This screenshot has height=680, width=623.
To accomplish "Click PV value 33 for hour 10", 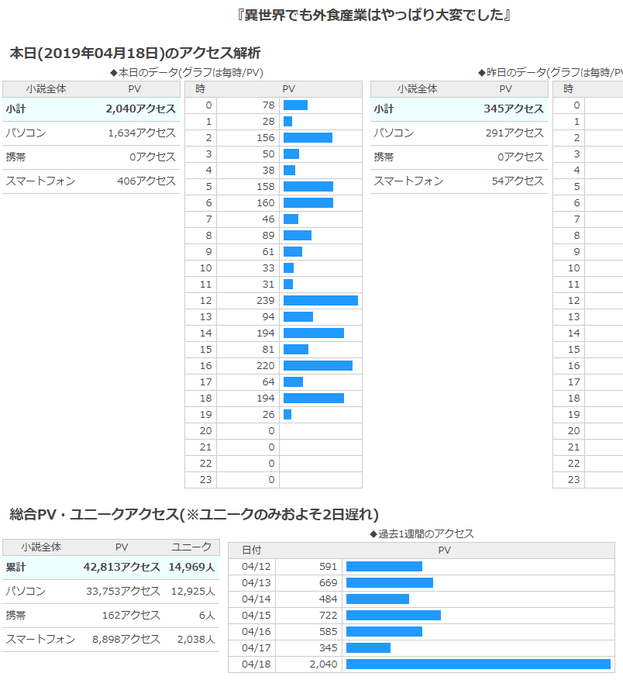I will (x=268, y=268).
